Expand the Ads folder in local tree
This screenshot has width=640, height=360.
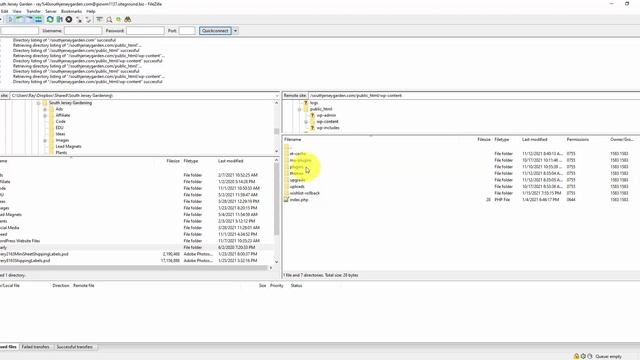(45, 109)
